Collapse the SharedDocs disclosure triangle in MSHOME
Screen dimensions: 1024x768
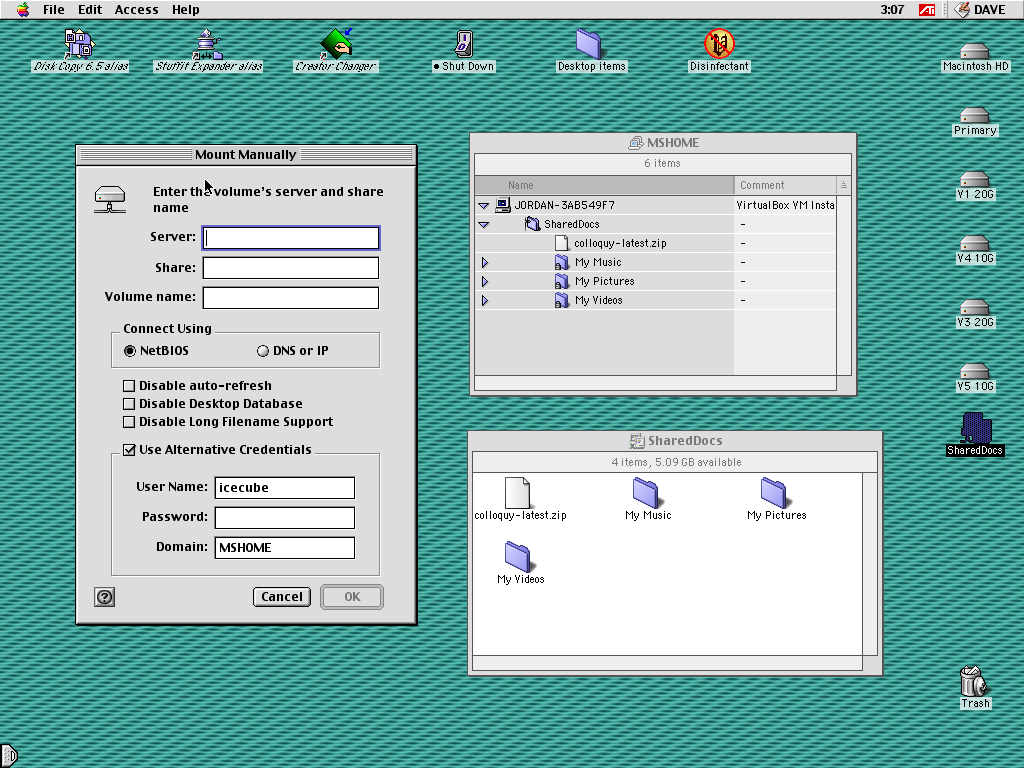pos(483,225)
